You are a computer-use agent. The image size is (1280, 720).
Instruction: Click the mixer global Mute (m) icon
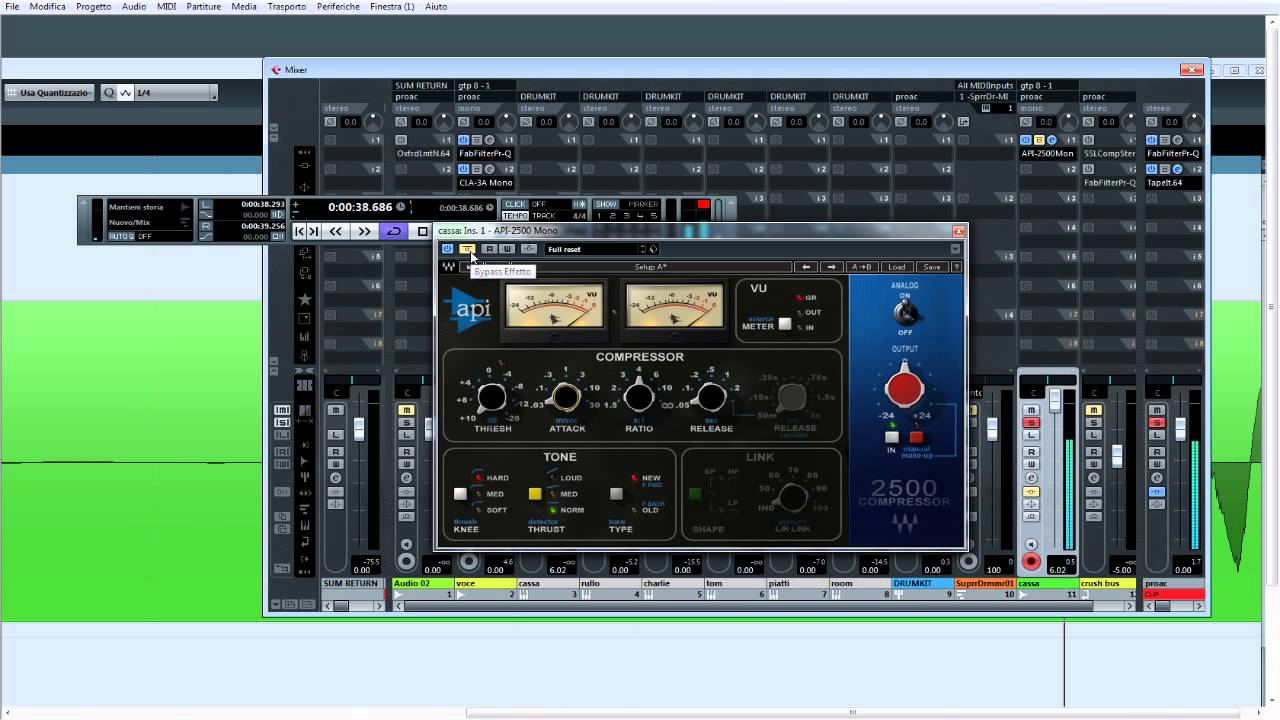(x=282, y=410)
